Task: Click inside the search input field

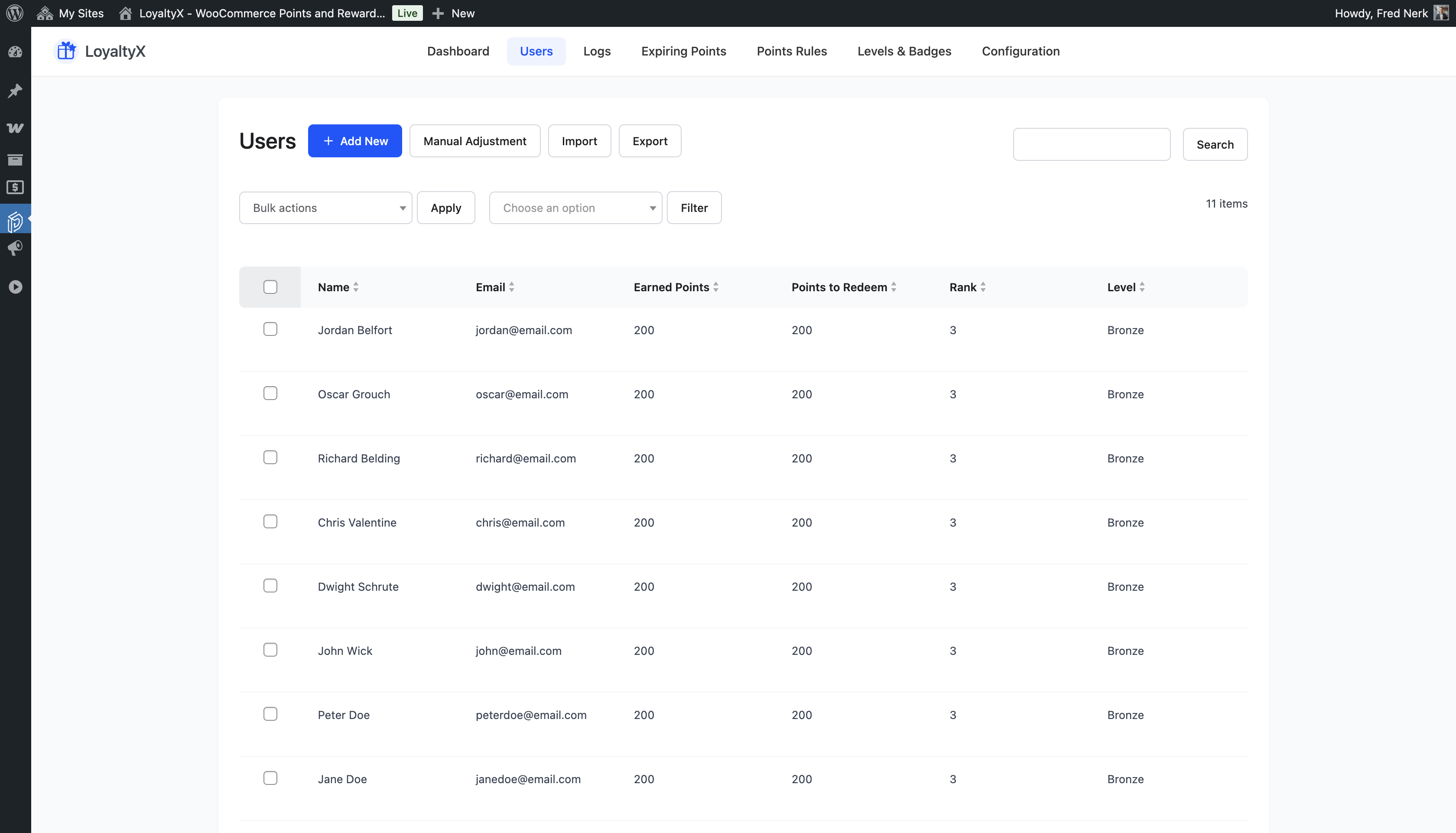Action: click(1091, 144)
